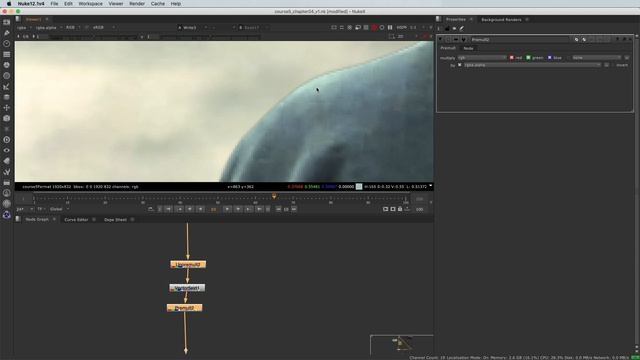Open the 3D nodes toolbar menu
Screen dimensions: 640x360
[7, 118]
